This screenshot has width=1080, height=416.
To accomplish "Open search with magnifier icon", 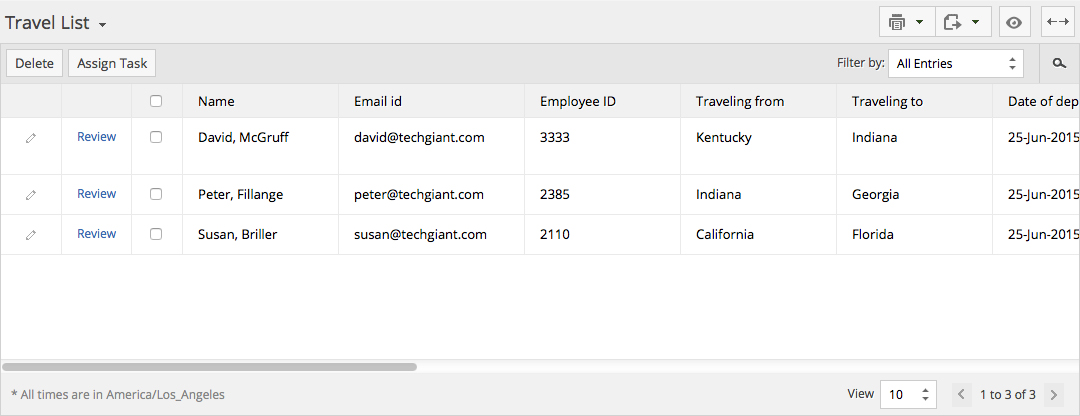I will [x=1059, y=63].
